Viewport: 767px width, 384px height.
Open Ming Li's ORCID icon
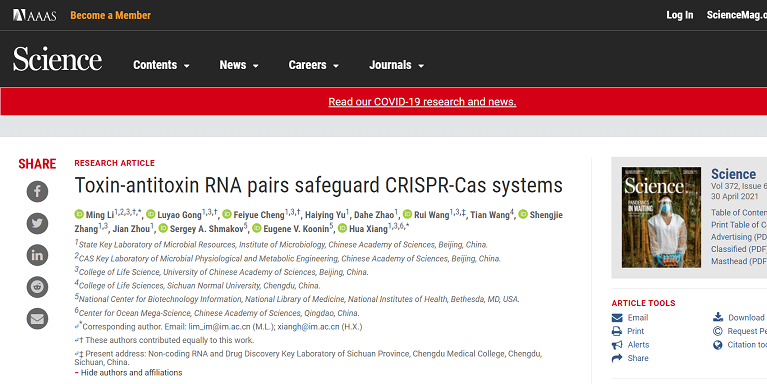(79, 214)
